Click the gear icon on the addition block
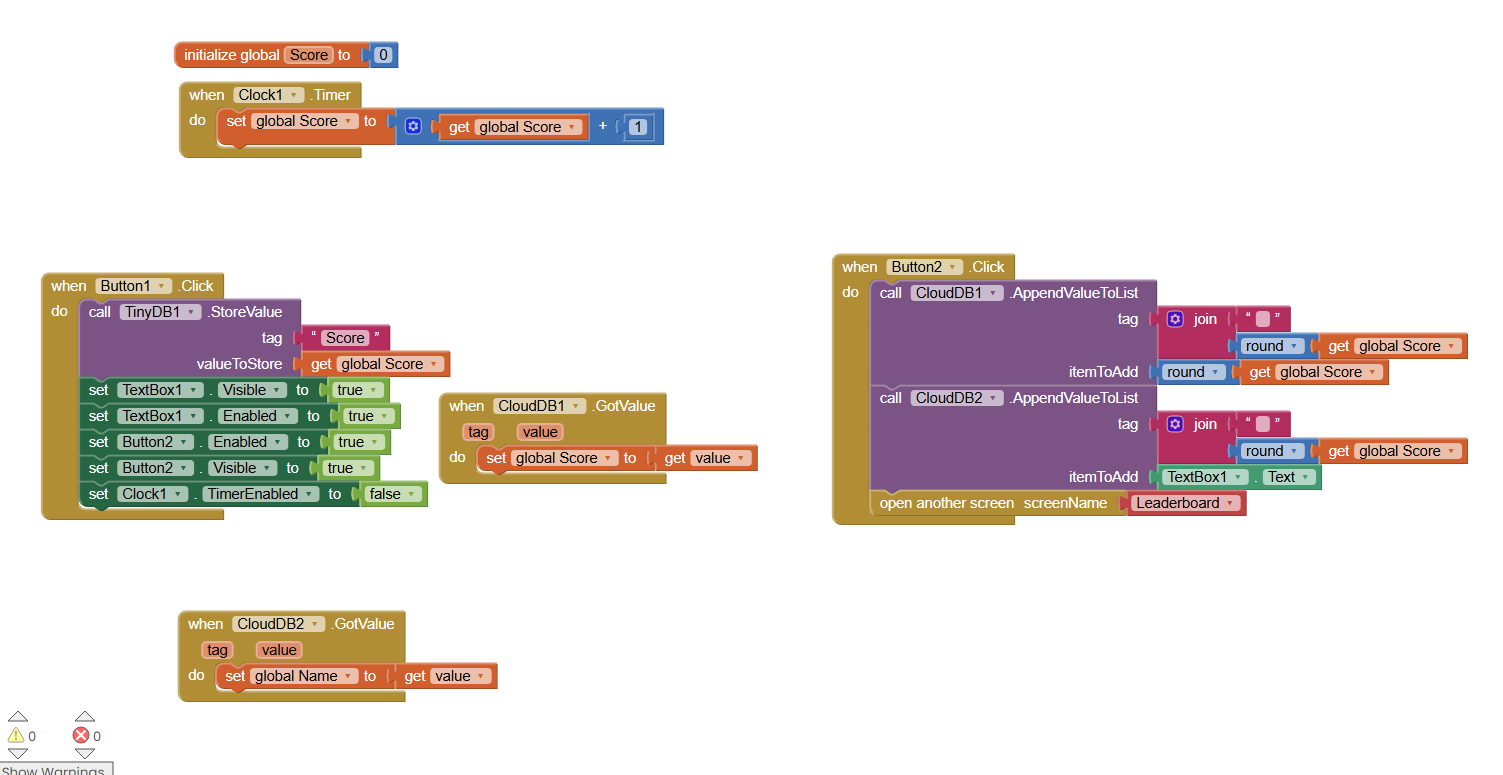Image resolution: width=1503 pixels, height=775 pixels. [x=413, y=127]
